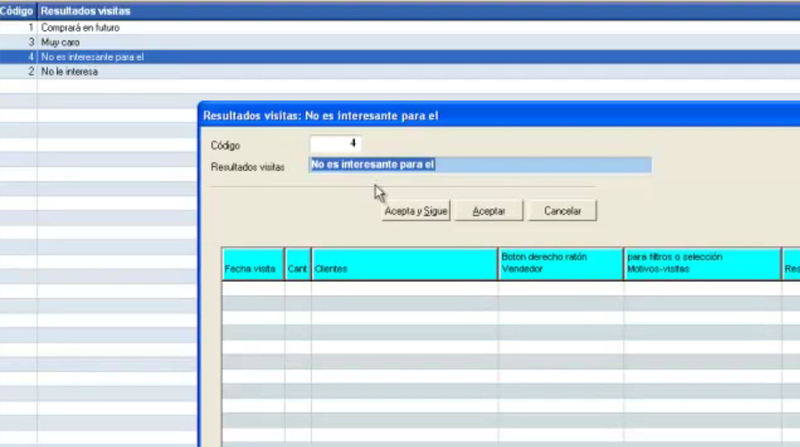Click first empty cell under Vendedor column
The height and width of the screenshot is (447, 800).
(560, 289)
